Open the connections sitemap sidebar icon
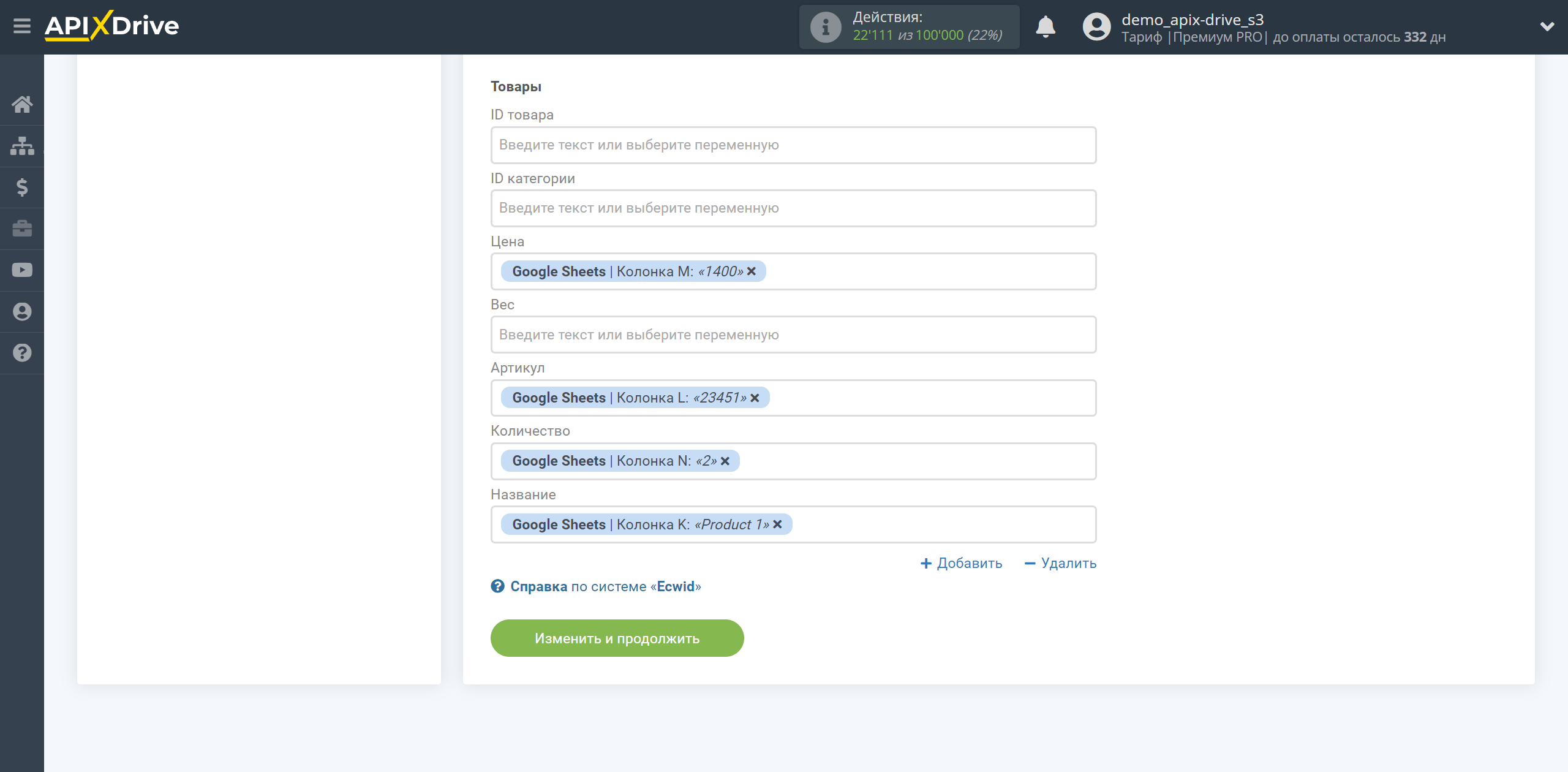 click(x=22, y=146)
